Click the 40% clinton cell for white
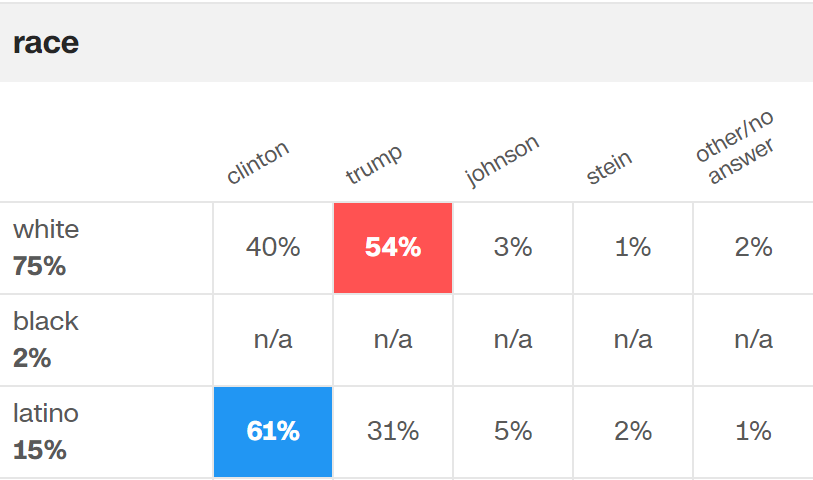 [x=273, y=248]
